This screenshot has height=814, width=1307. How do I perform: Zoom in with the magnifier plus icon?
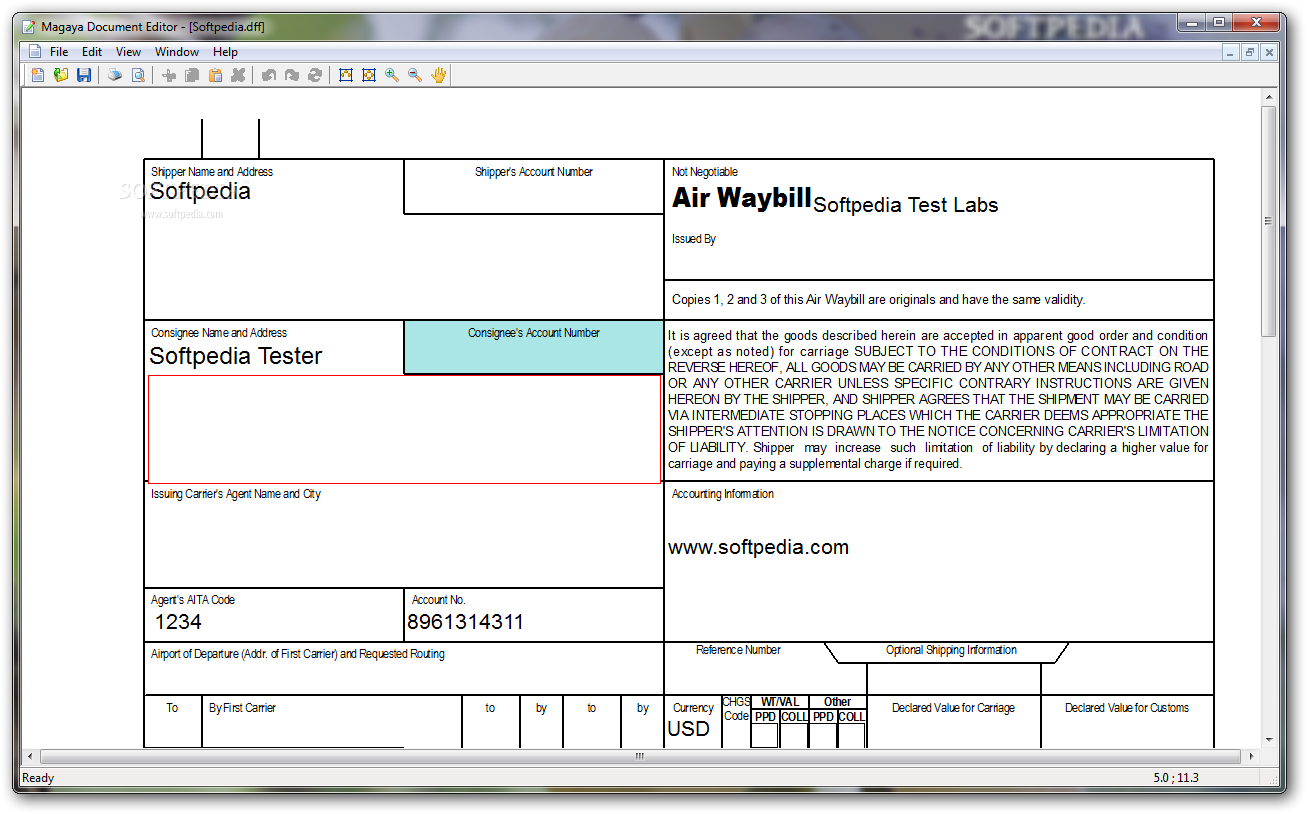pyautogui.click(x=392, y=75)
